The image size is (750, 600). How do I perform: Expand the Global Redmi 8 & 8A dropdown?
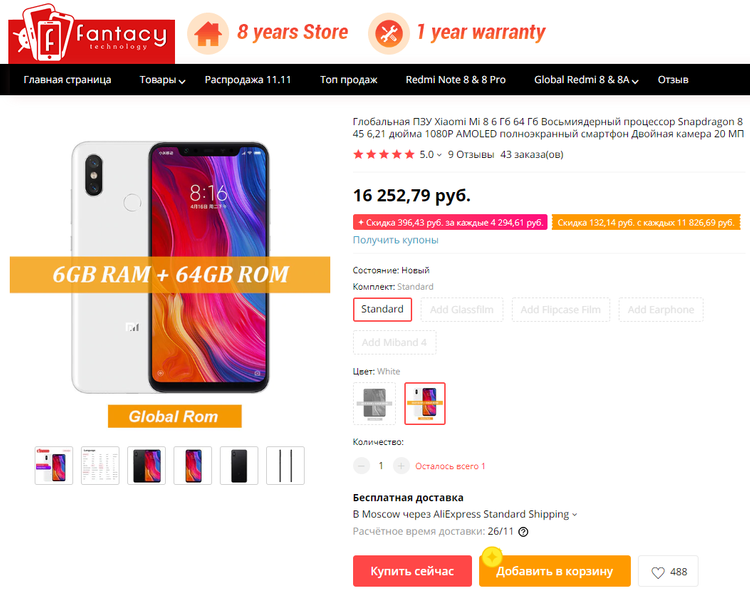pos(586,80)
